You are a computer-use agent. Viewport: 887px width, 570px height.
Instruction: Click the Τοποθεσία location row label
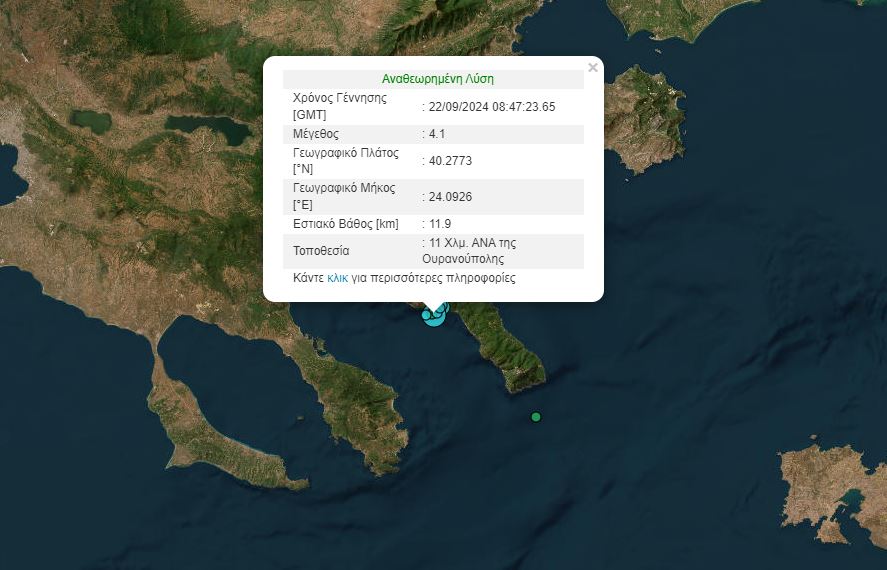click(x=321, y=250)
